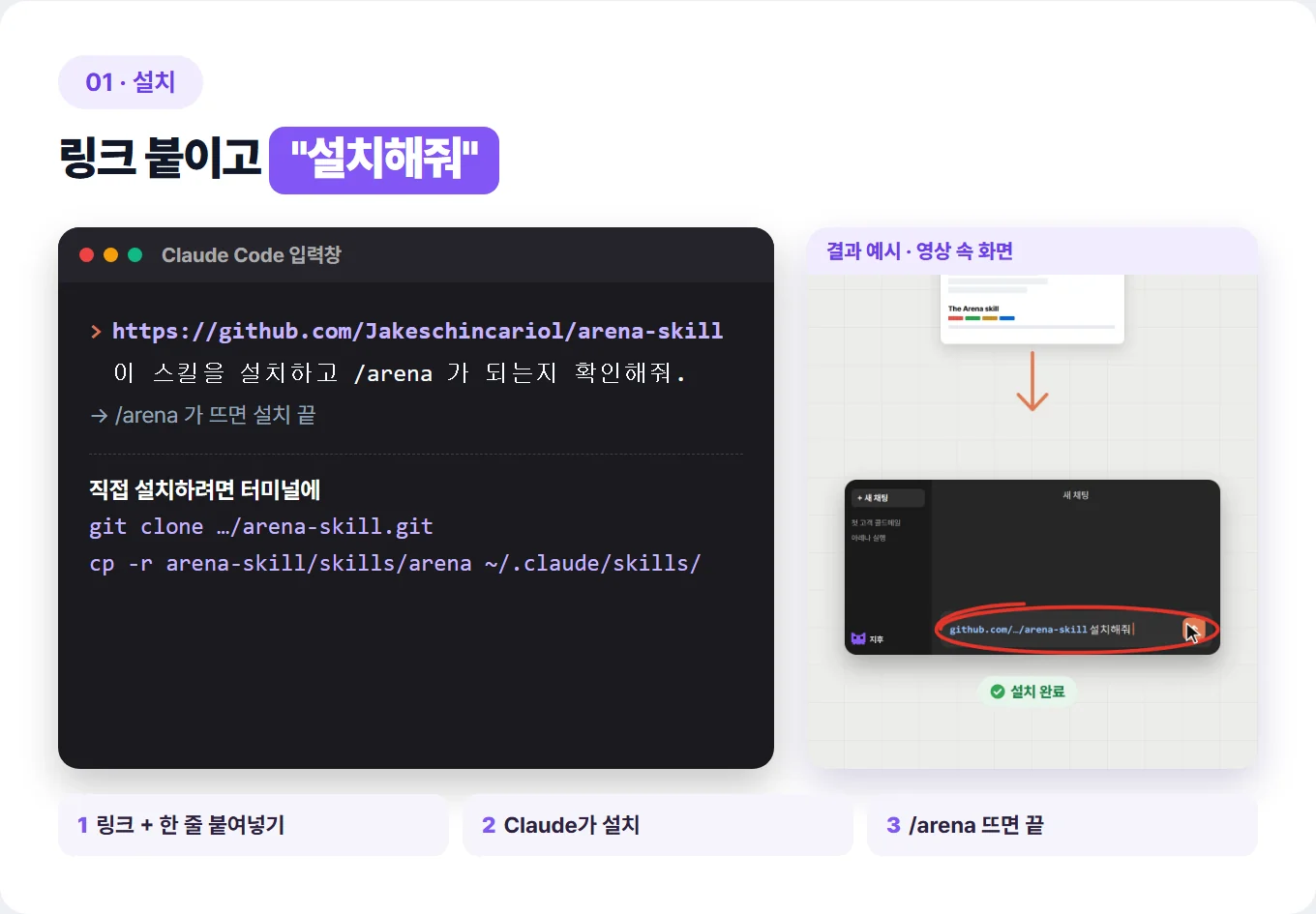Image resolution: width=1316 pixels, height=914 pixels.
Task: Click step 1 링크 + 한 줄 붙여넣기
Action: coord(254,825)
